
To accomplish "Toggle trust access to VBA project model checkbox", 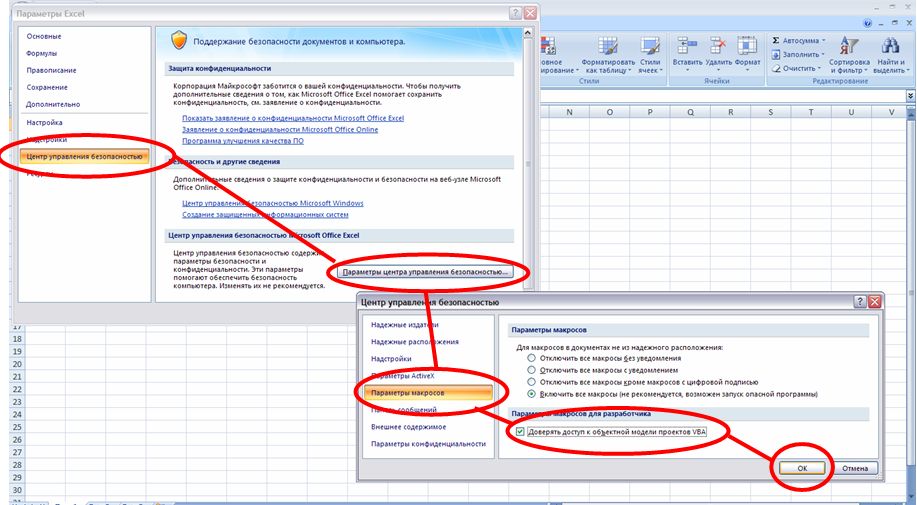I will point(520,432).
